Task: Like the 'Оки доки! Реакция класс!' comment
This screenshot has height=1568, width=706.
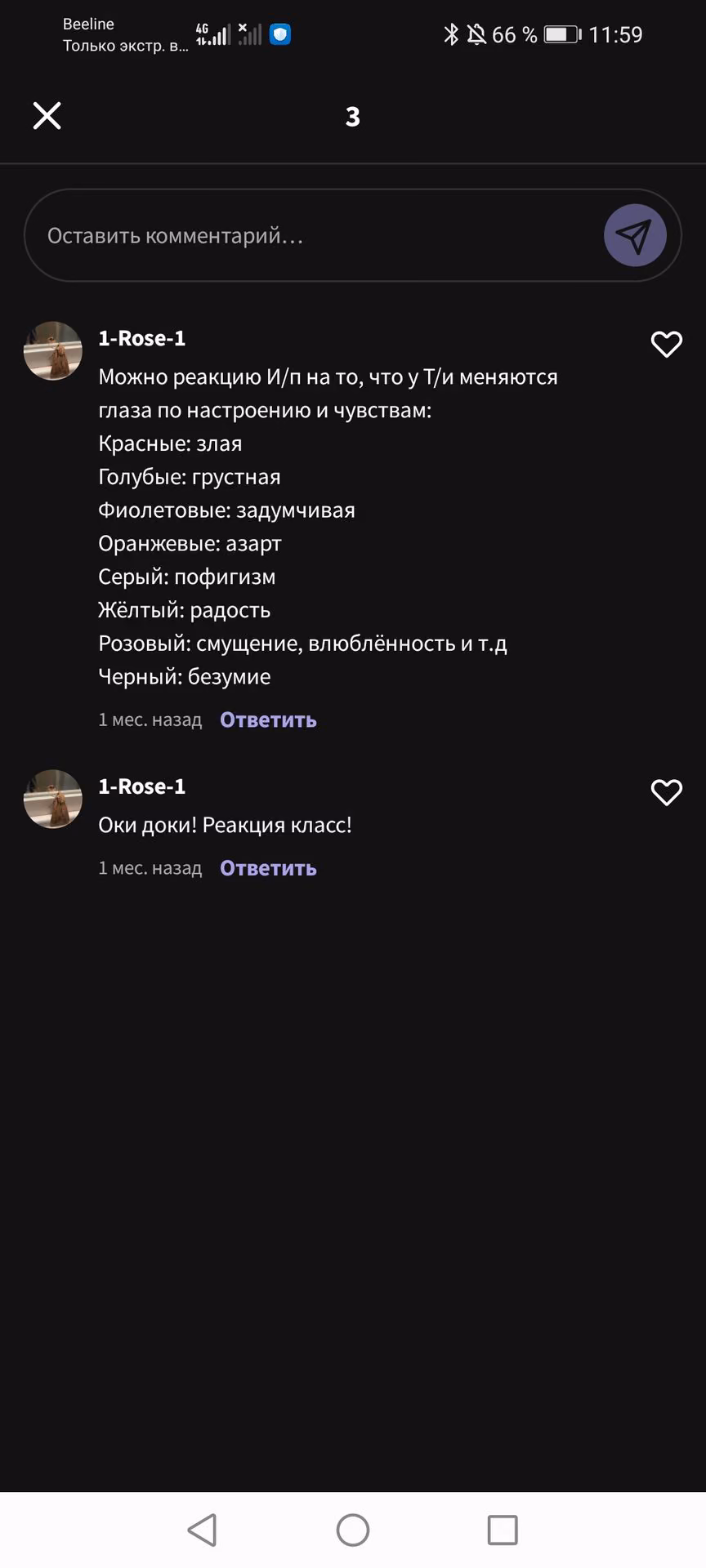Action: point(666,792)
